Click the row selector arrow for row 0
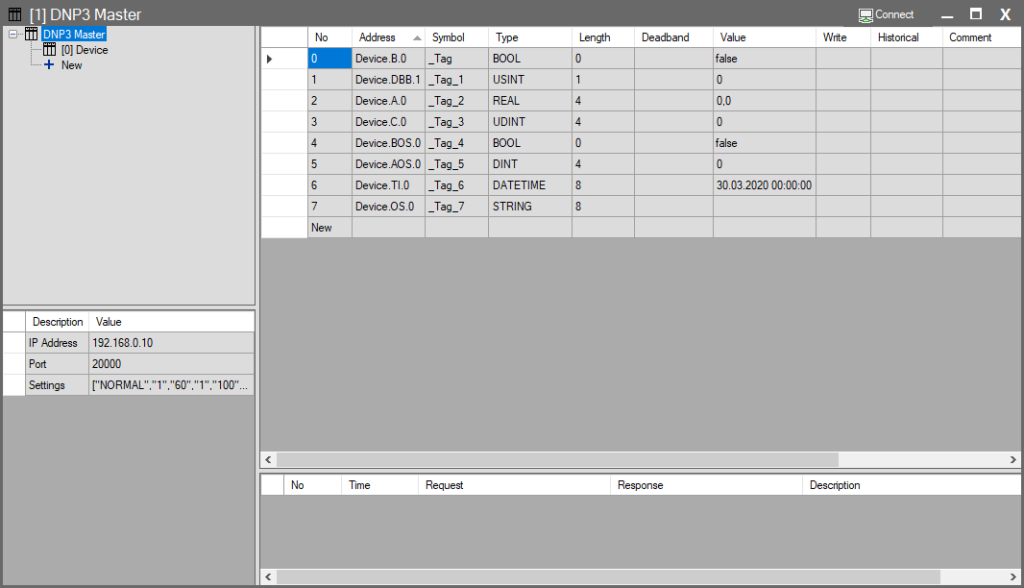 269,59
